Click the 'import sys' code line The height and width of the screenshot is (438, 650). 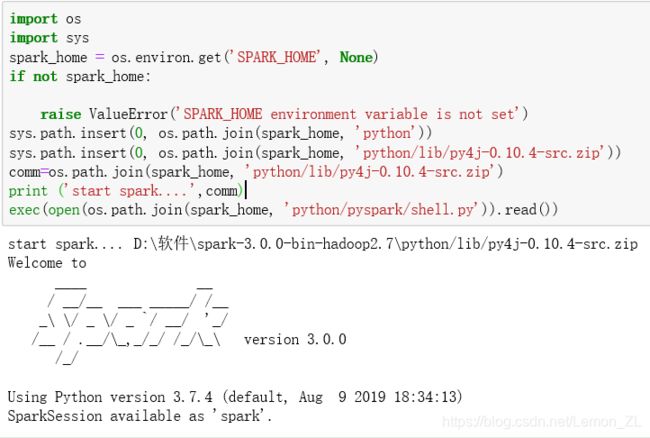49,38
